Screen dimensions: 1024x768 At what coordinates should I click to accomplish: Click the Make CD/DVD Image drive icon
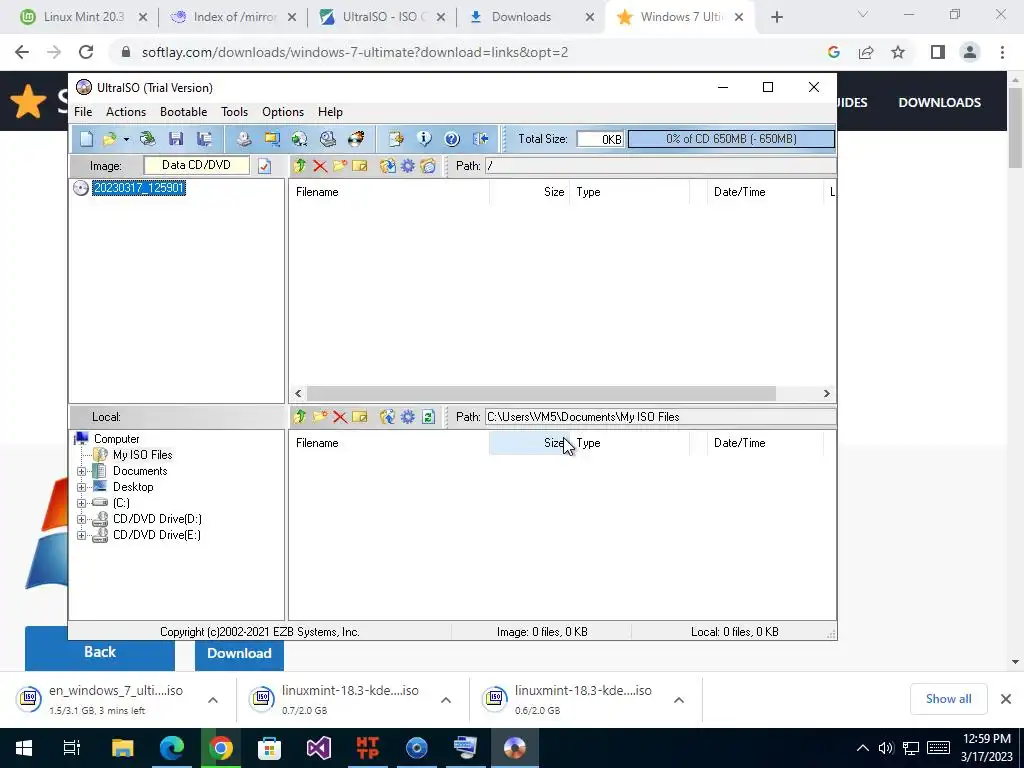pos(244,138)
